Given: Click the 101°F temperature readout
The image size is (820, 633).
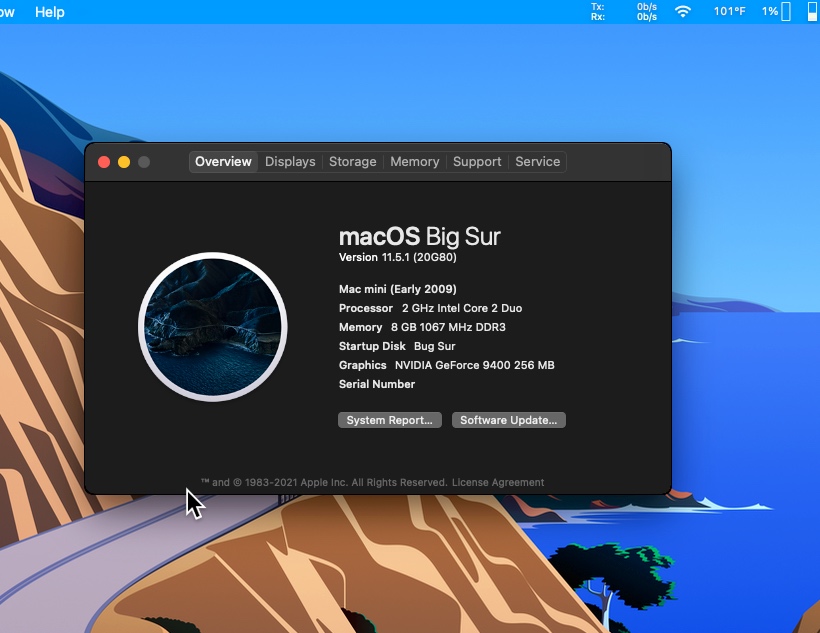Looking at the screenshot, I should tap(730, 12).
